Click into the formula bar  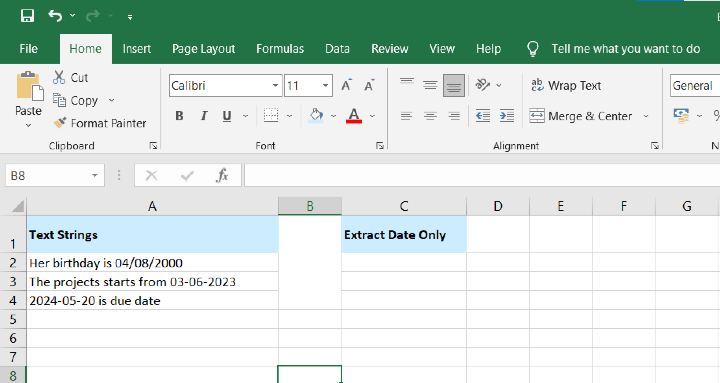[482, 175]
